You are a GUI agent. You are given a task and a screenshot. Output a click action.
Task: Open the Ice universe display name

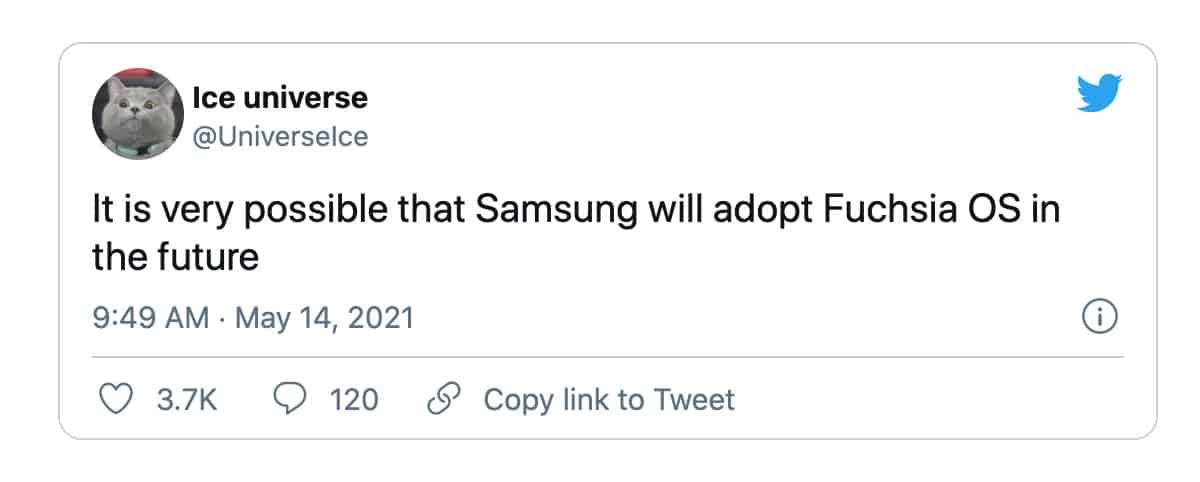tap(279, 98)
